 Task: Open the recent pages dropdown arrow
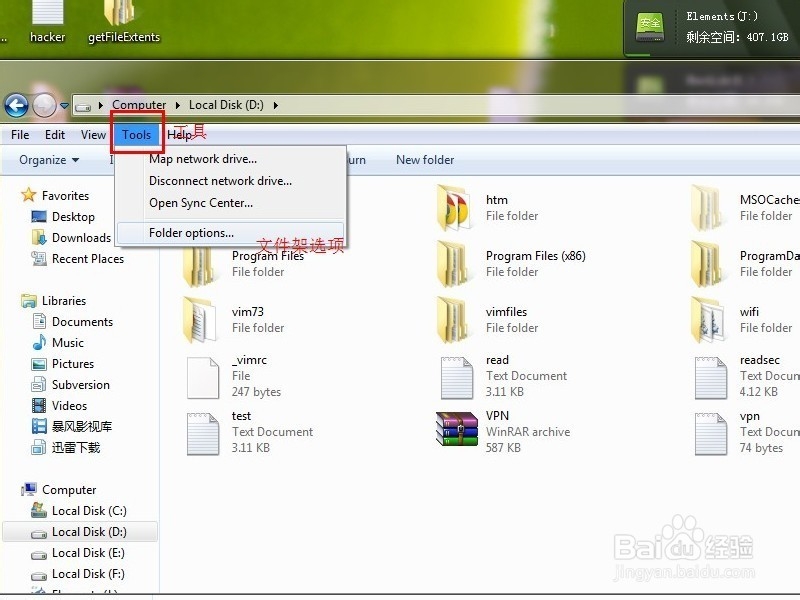[x=64, y=106]
